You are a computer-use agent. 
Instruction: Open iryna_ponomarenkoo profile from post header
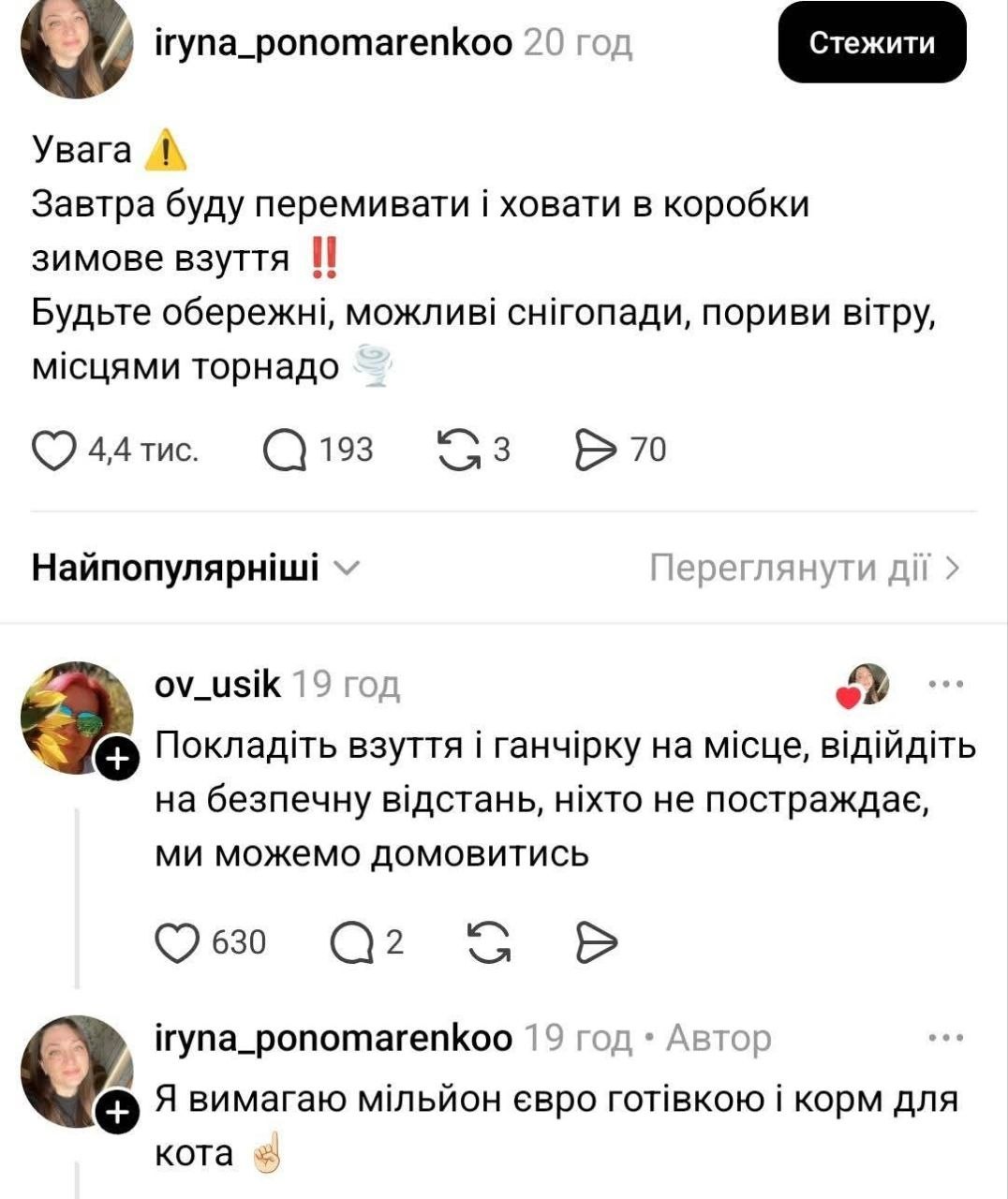[333, 42]
